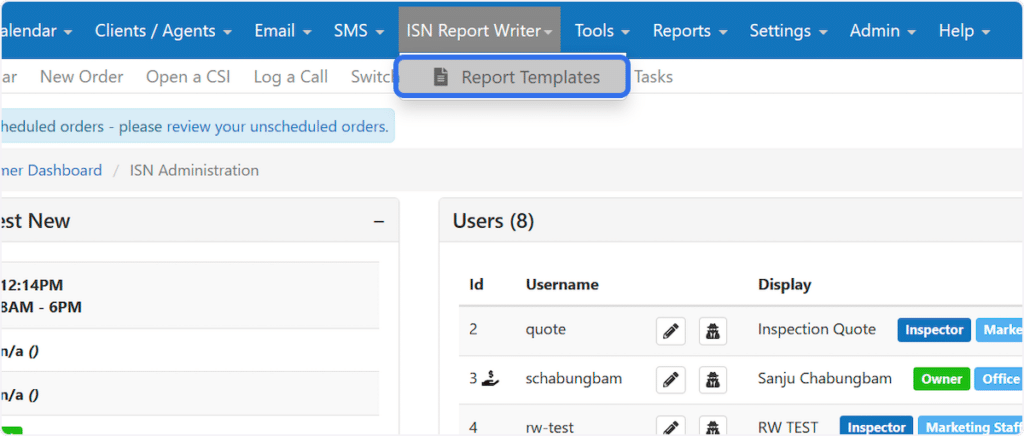The height and width of the screenshot is (436, 1024).
Task: Open the Settings dropdown menu
Action: pos(788,31)
